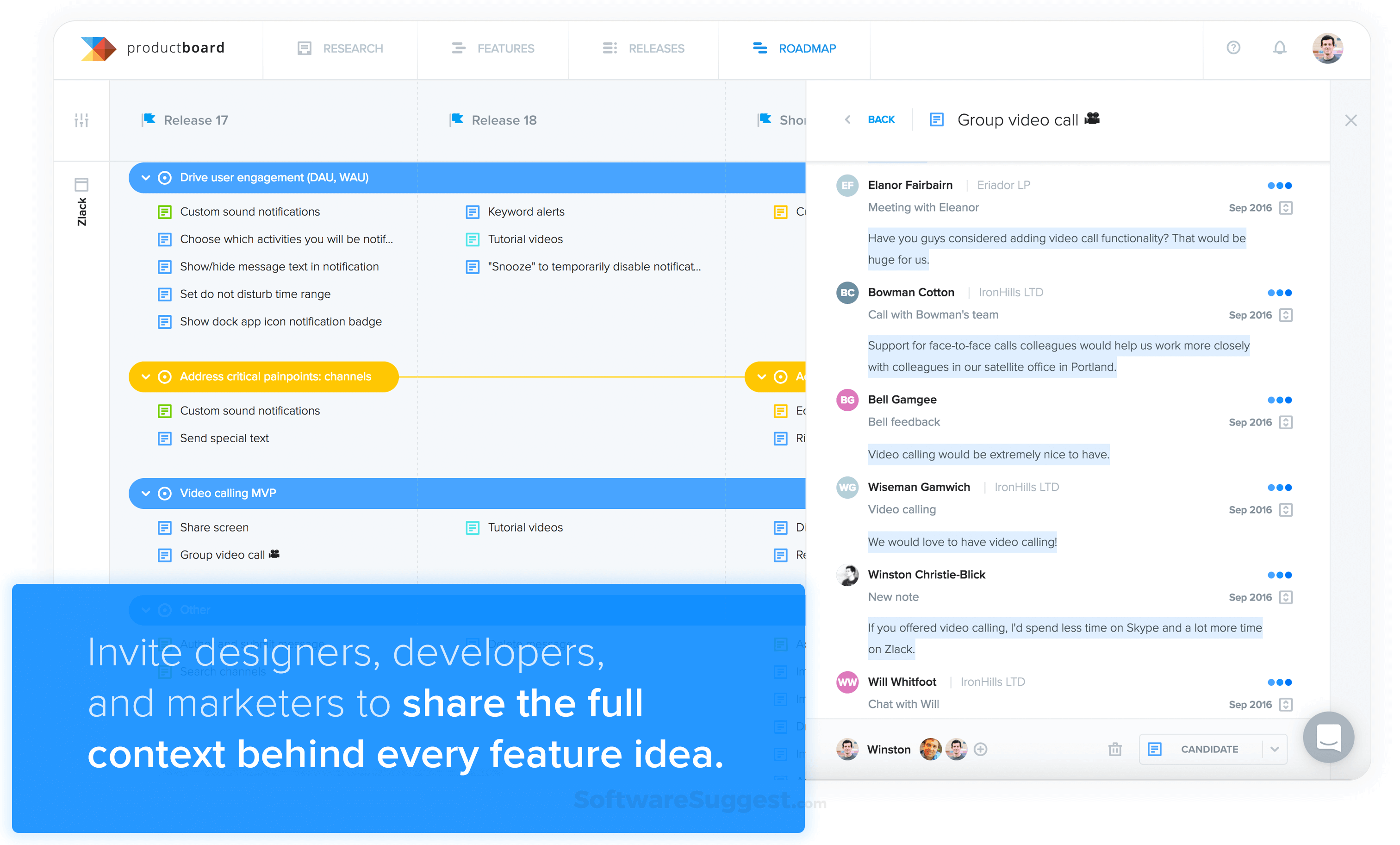Open the notifications bell
1400x845 pixels.
point(1280,48)
